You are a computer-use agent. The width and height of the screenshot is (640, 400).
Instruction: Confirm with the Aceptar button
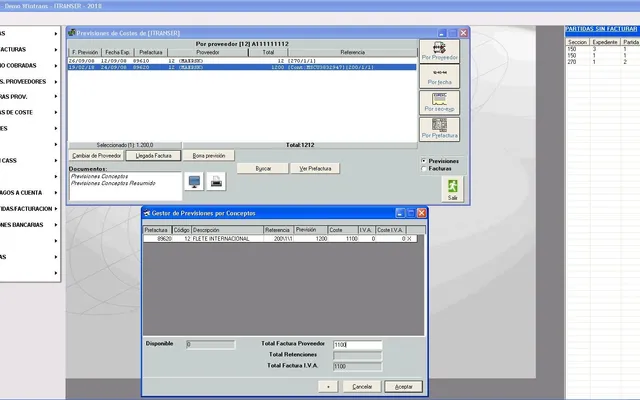click(x=403, y=387)
